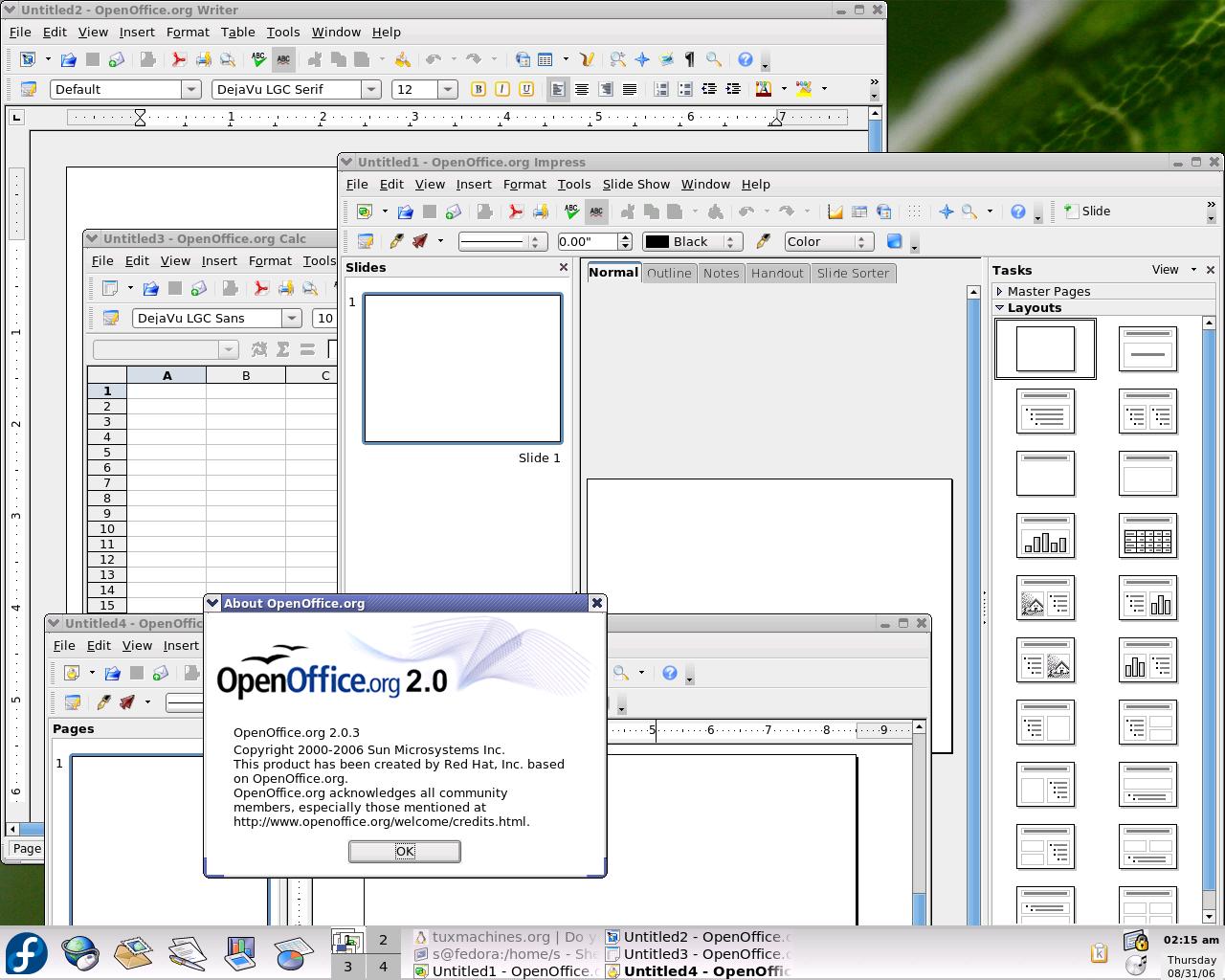Click the Function Wizard icon in Calc
The width and height of the screenshot is (1225, 980).
coord(259,349)
